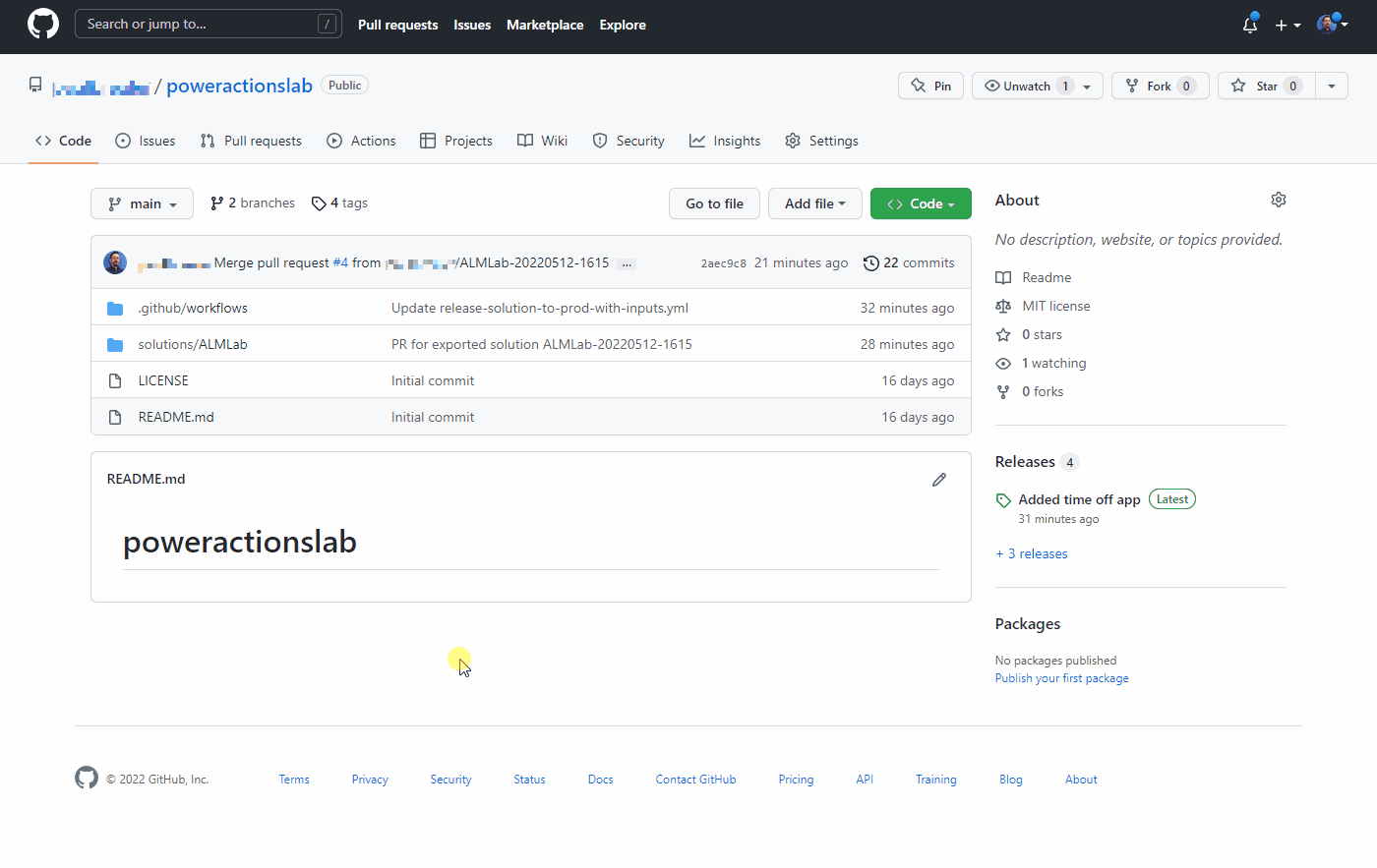Open the About settings gear icon

(x=1278, y=199)
